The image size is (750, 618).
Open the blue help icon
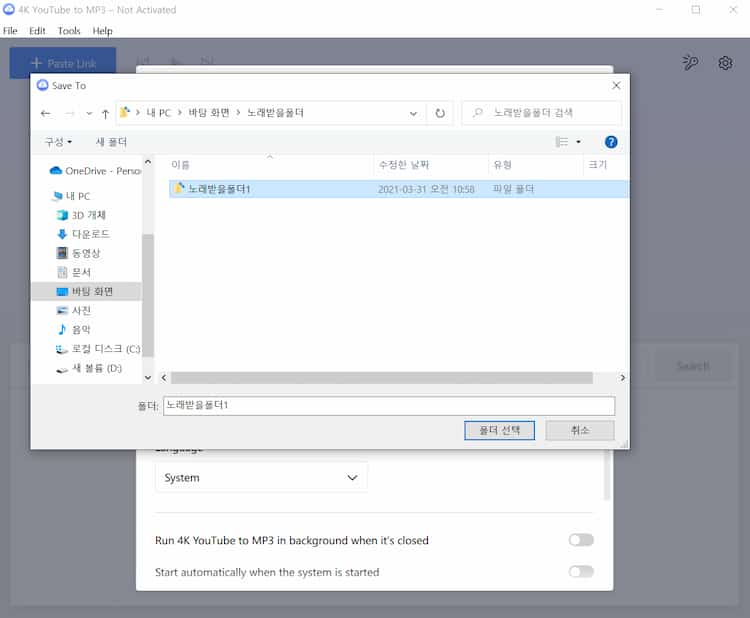pyautogui.click(x=611, y=142)
